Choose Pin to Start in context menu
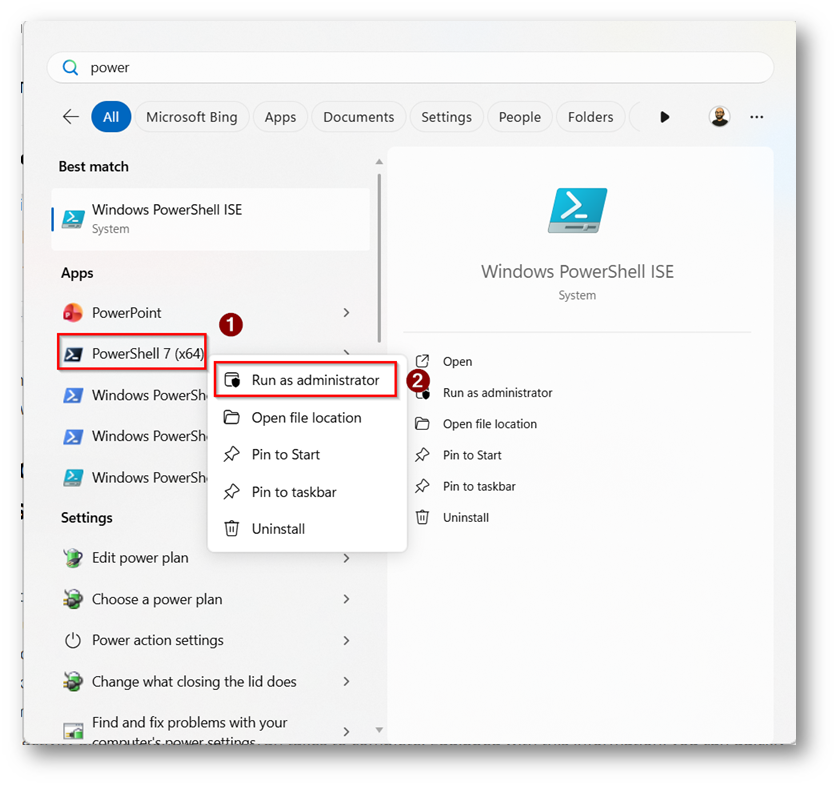Screen dimensions: 838x787 [307, 455]
